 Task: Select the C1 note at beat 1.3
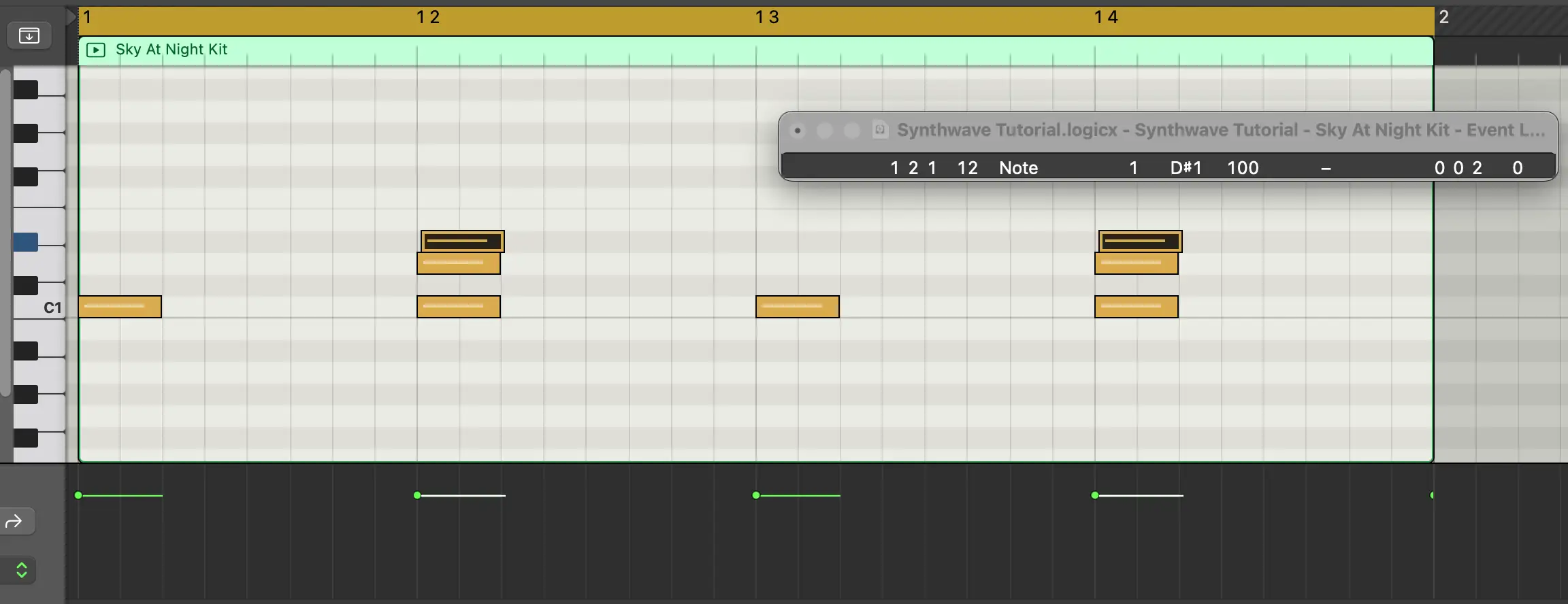(x=797, y=307)
